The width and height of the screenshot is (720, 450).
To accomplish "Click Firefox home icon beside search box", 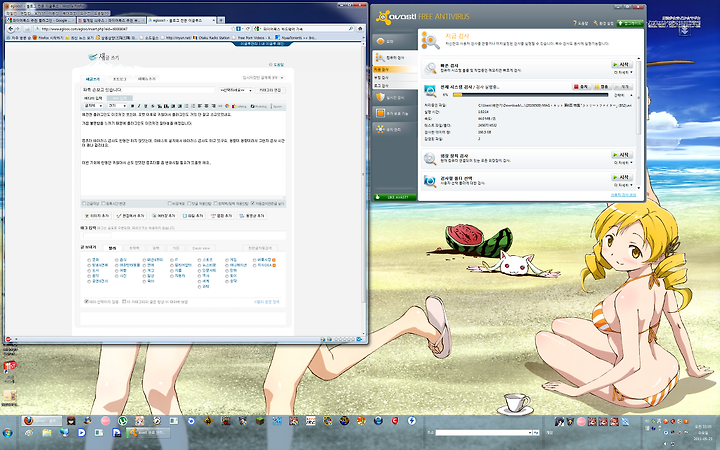I will [x=360, y=28].
